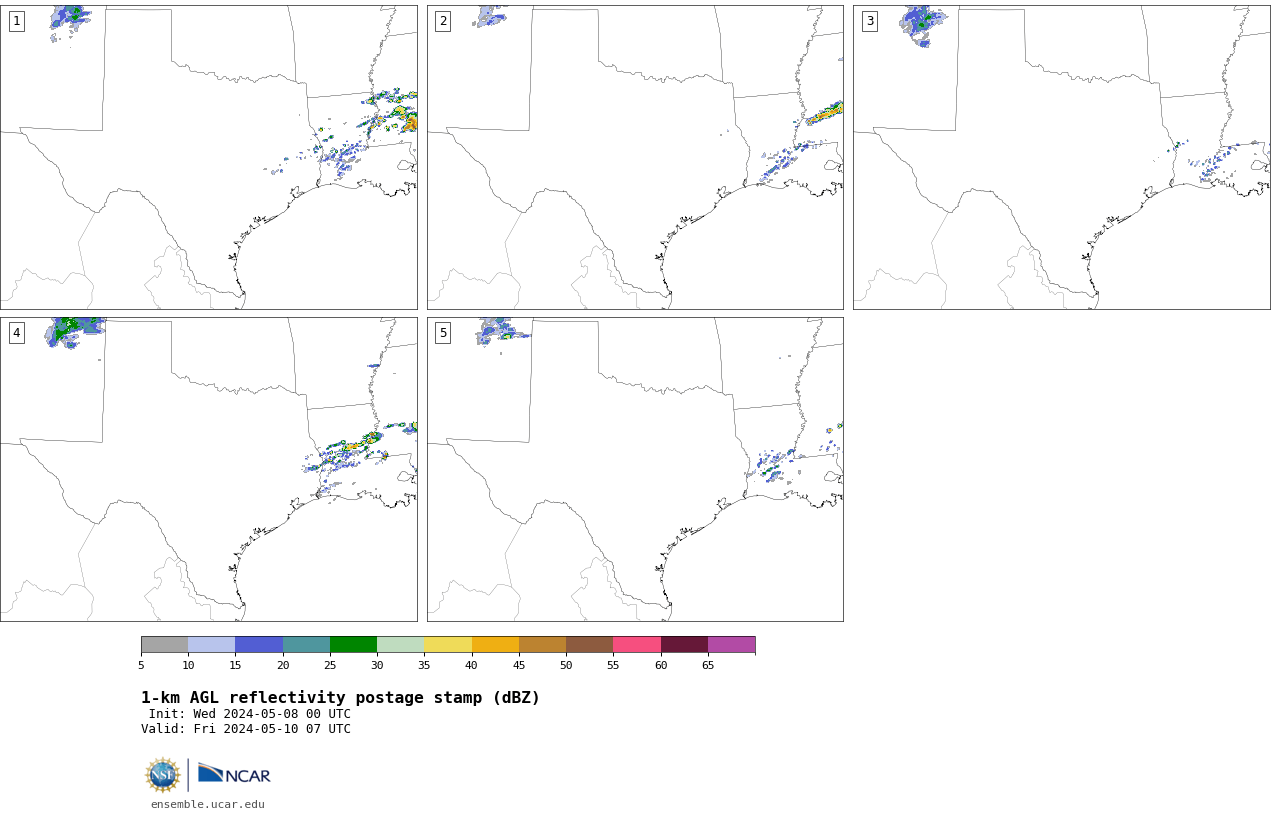Click the panel number 4 label
Image resolution: width=1280 pixels, height=815 pixels.
pyautogui.click(x=17, y=333)
